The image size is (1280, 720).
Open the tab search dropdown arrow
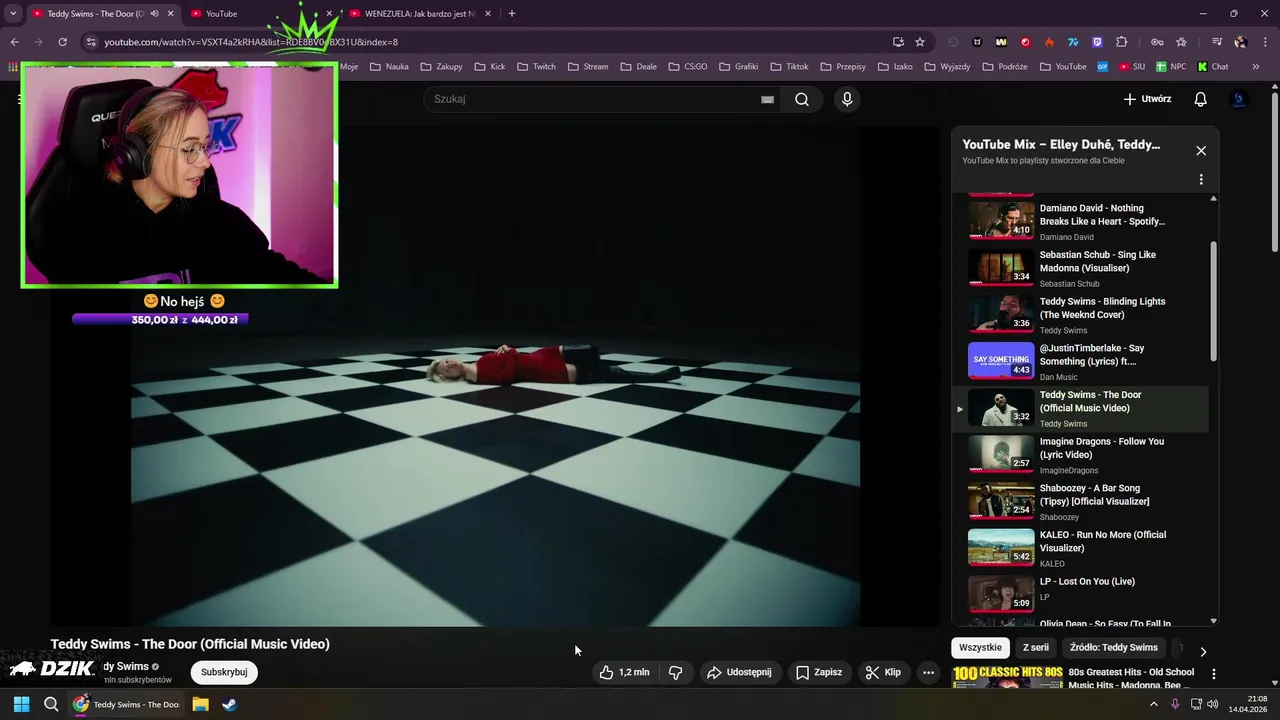[13, 14]
